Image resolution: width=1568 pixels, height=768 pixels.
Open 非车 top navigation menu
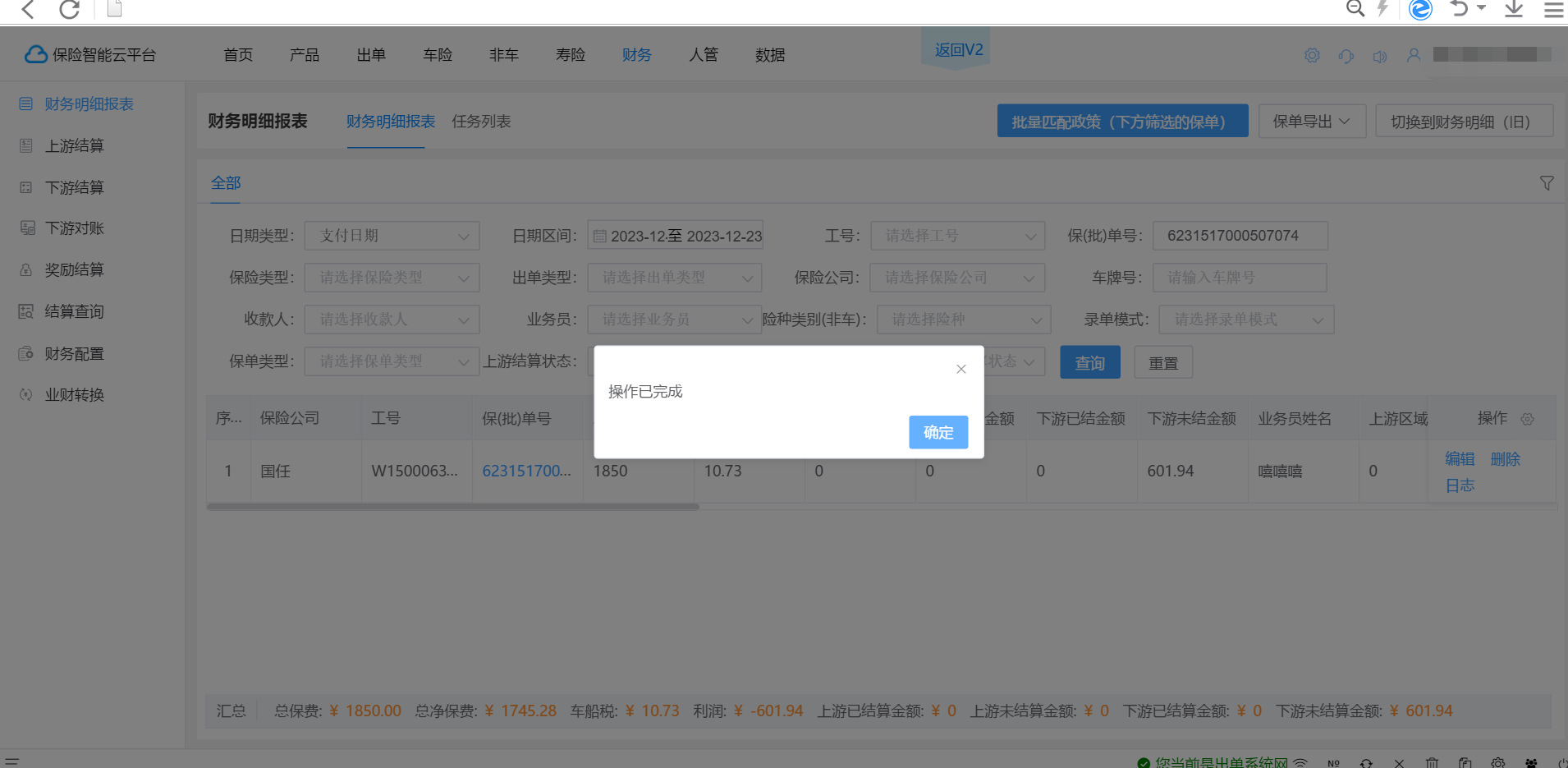[x=504, y=55]
